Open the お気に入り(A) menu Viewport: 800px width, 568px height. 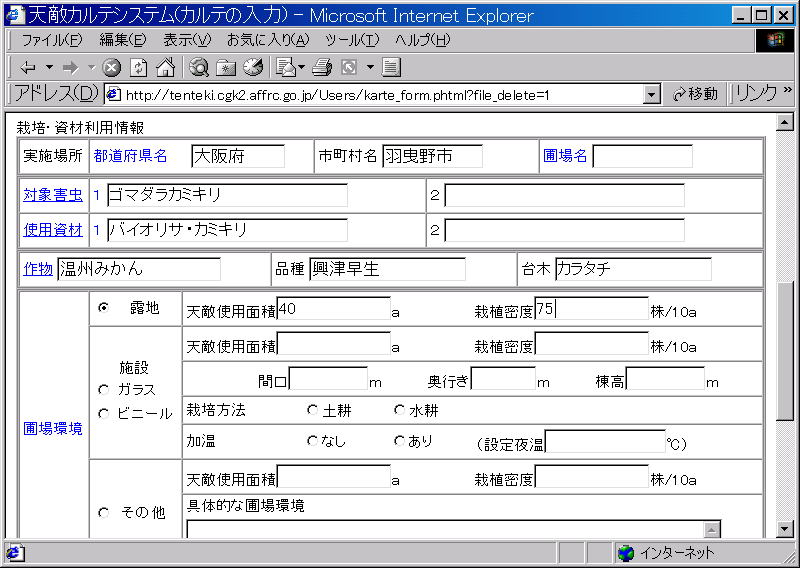[268, 40]
